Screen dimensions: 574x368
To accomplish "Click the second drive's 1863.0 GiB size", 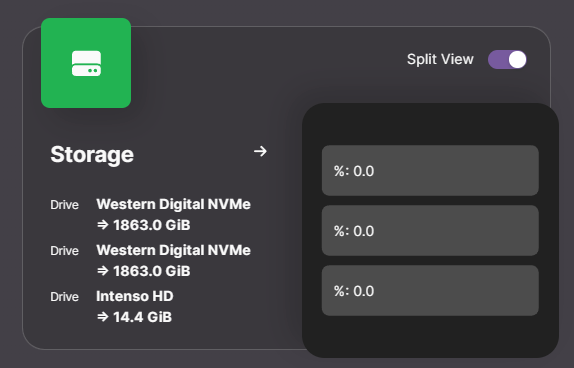I will click(x=152, y=271).
